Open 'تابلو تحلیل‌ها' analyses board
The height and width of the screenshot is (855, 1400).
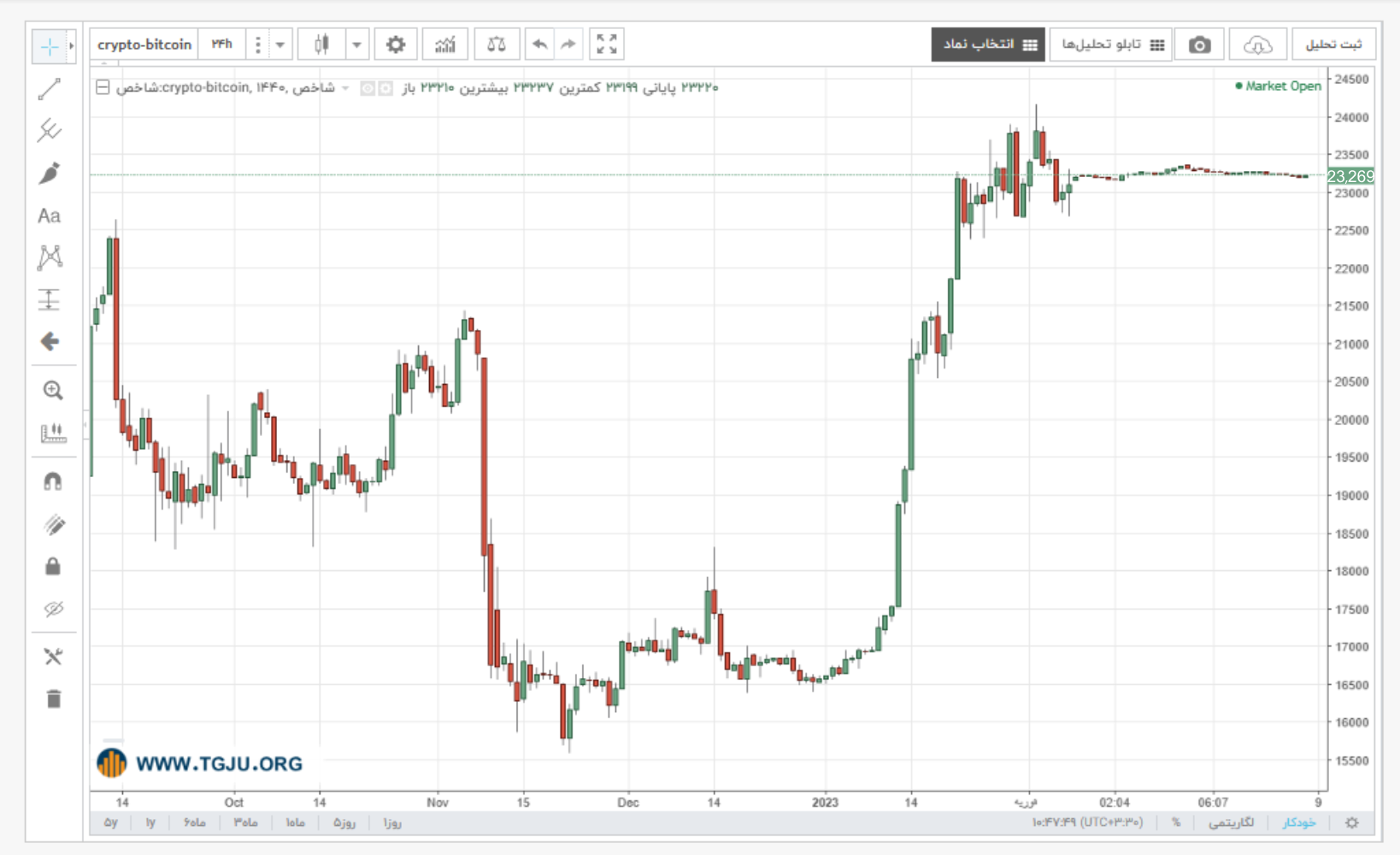[1111, 44]
